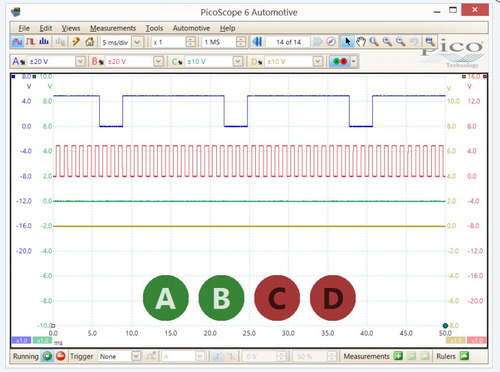
Task: Open the buffer navigator compass icon
Action: point(331,42)
